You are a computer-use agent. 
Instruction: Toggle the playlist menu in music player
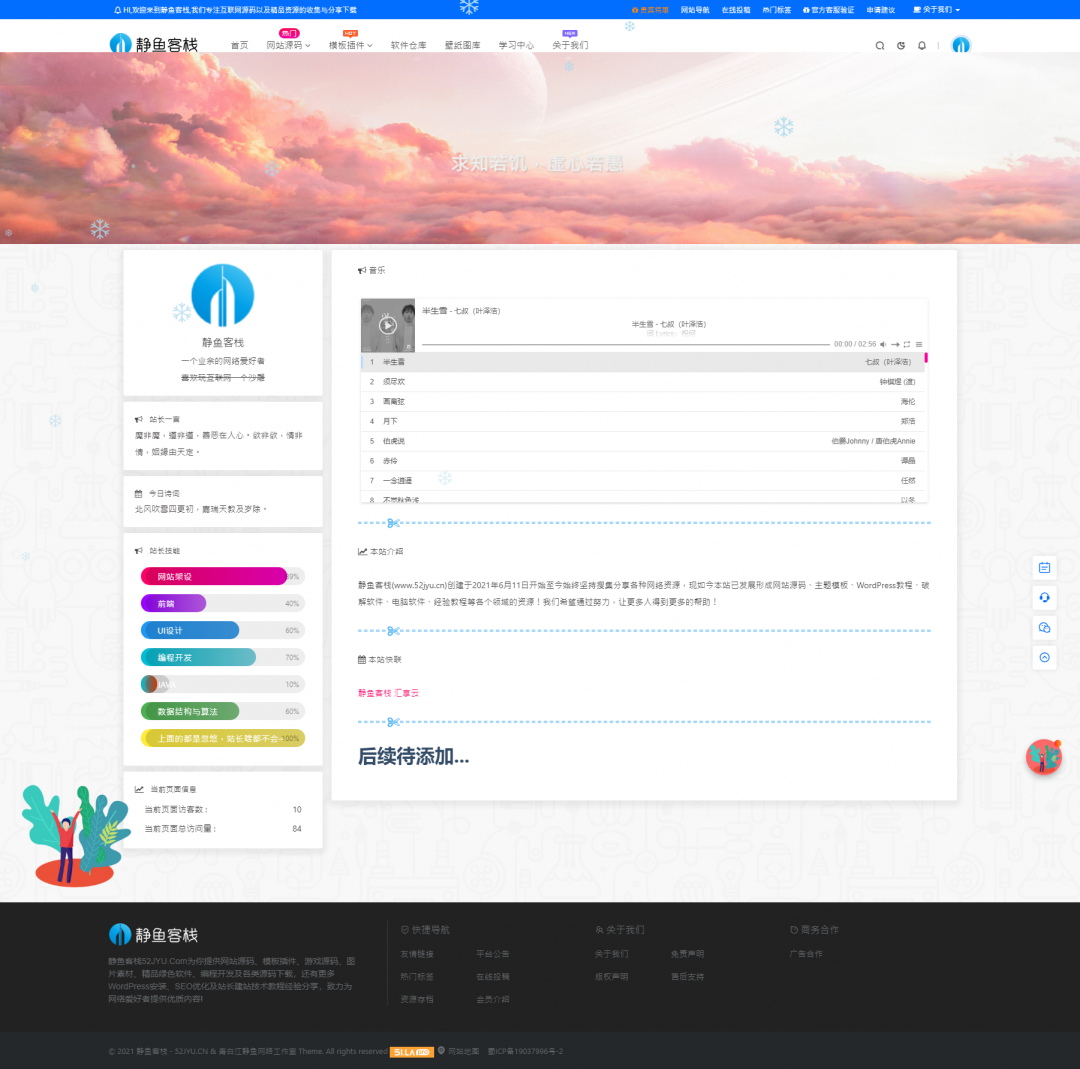(919, 344)
